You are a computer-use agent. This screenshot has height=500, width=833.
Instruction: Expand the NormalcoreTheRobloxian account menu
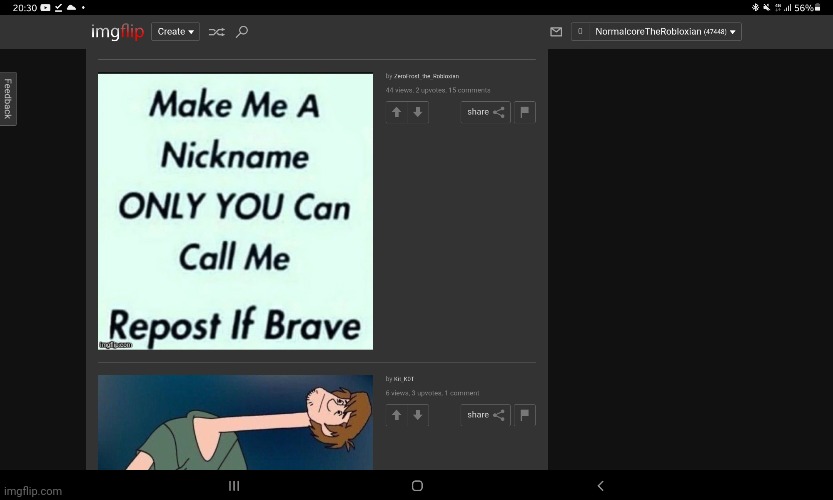665,31
